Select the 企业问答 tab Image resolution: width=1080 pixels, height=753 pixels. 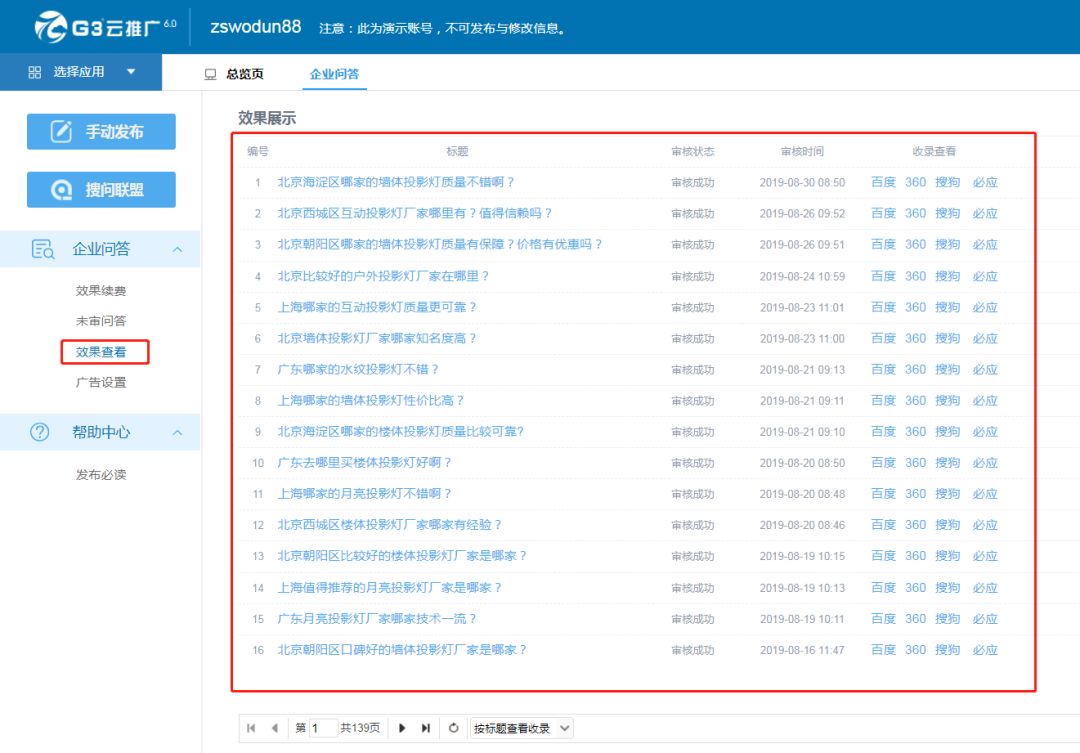334,74
